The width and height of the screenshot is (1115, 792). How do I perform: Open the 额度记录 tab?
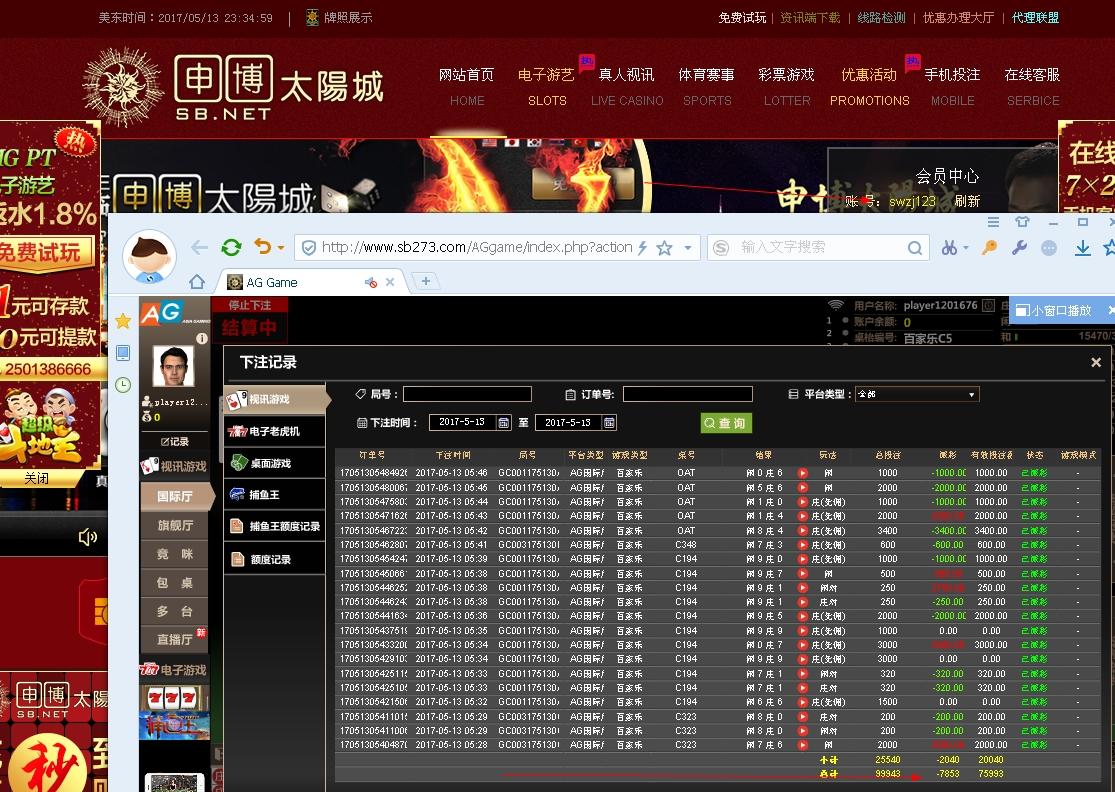pos(275,560)
